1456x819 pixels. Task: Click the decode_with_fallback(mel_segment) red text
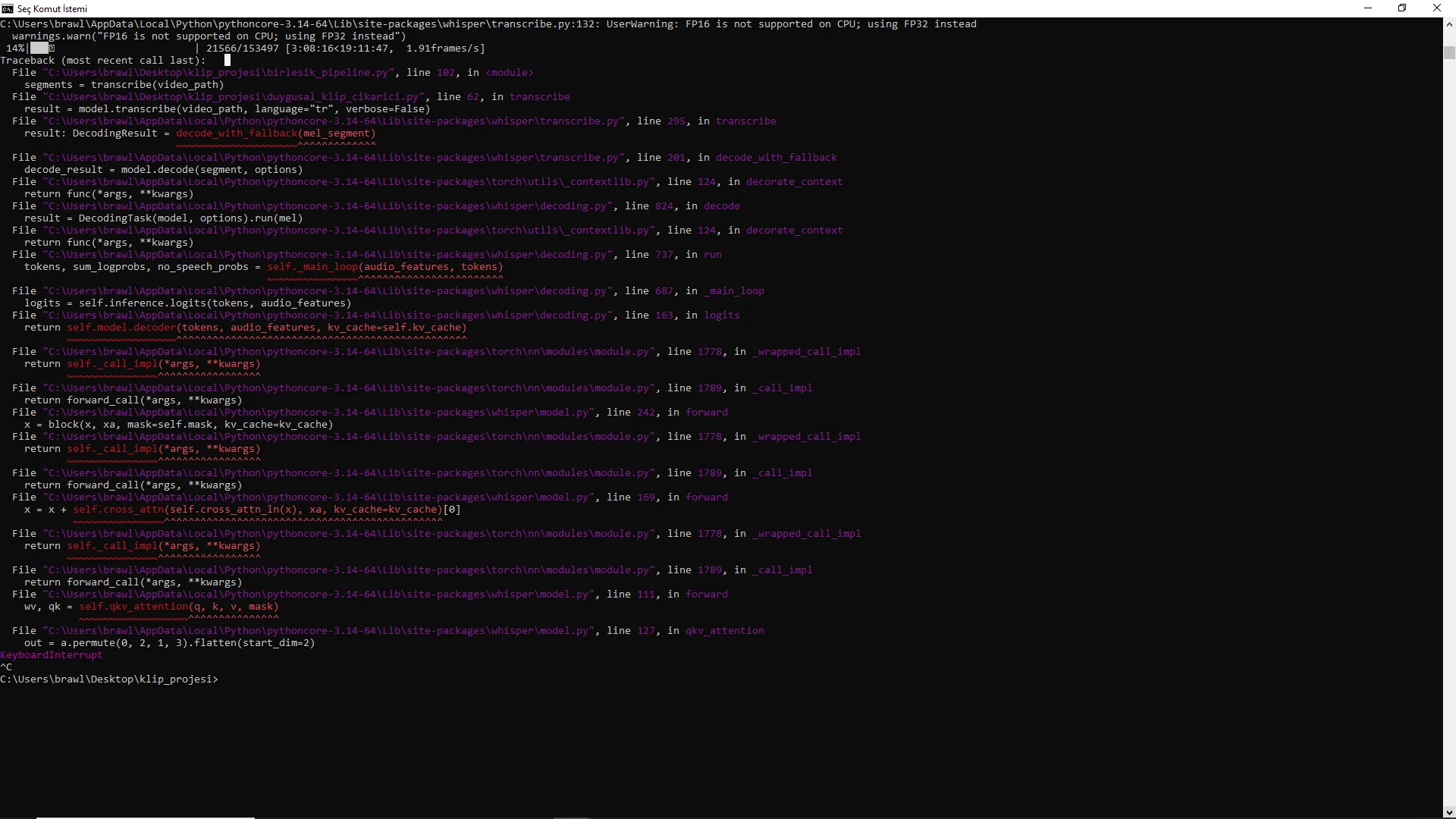click(276, 133)
